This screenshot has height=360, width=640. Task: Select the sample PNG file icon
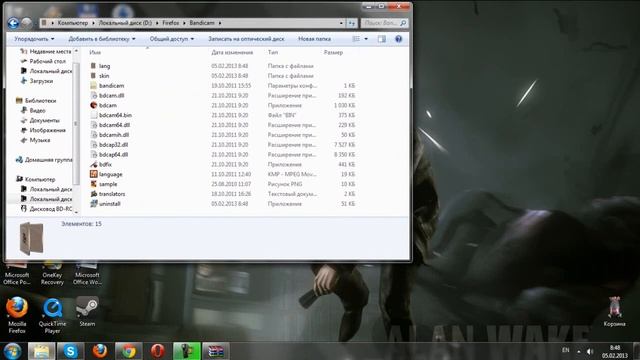click(93, 184)
